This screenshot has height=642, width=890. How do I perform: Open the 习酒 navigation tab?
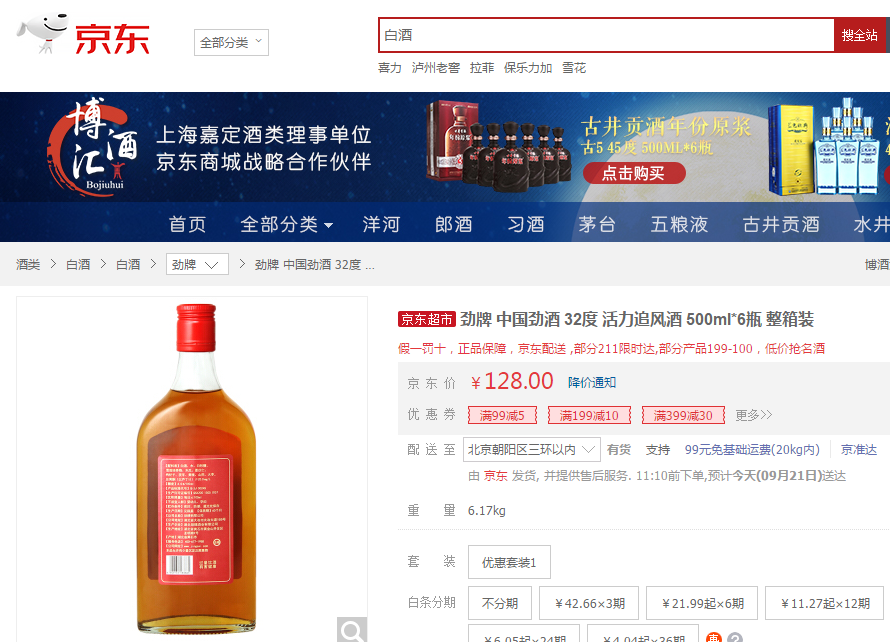tap(526, 224)
